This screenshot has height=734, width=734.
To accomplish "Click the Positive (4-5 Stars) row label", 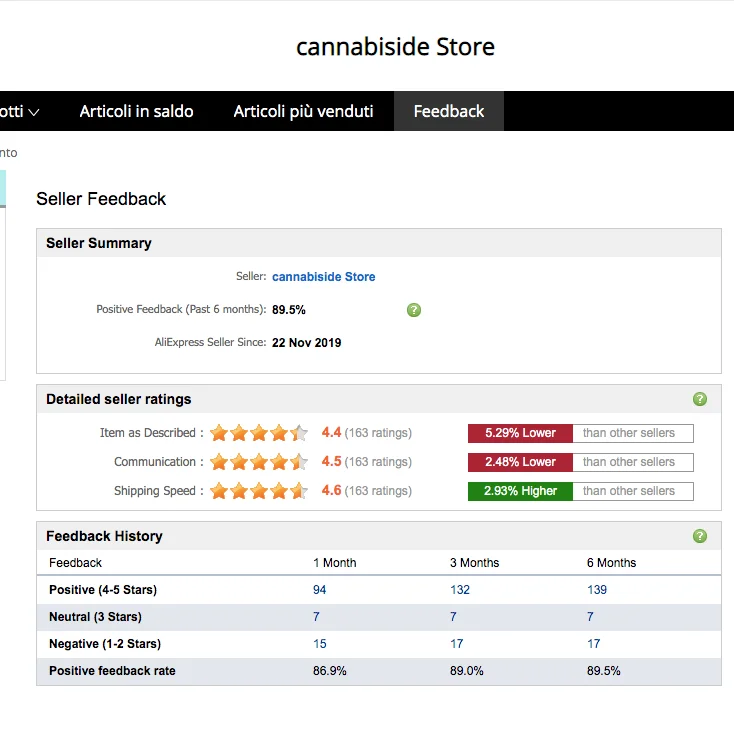I will [x=103, y=590].
